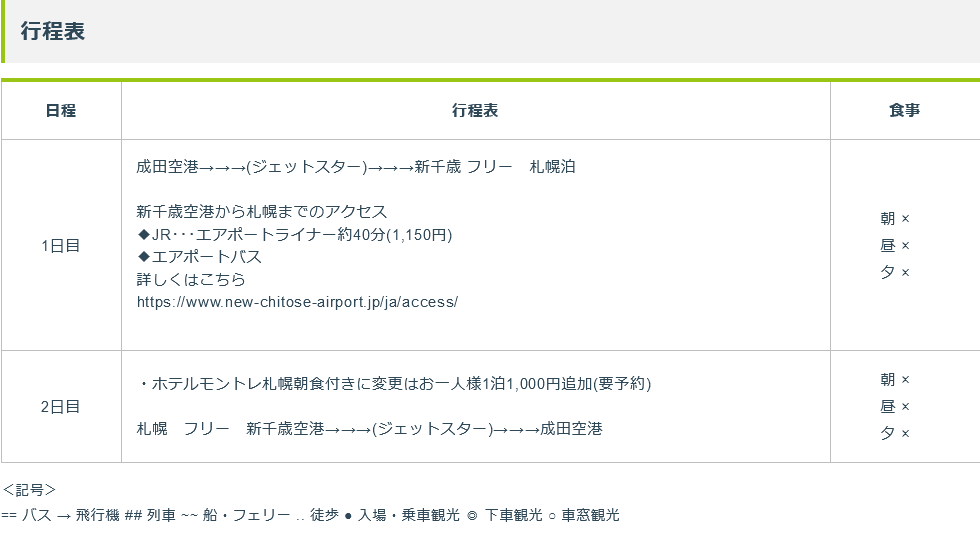Screen dimensions: 980x533
Task: Select the 食事 column header
Action: [x=904, y=111]
